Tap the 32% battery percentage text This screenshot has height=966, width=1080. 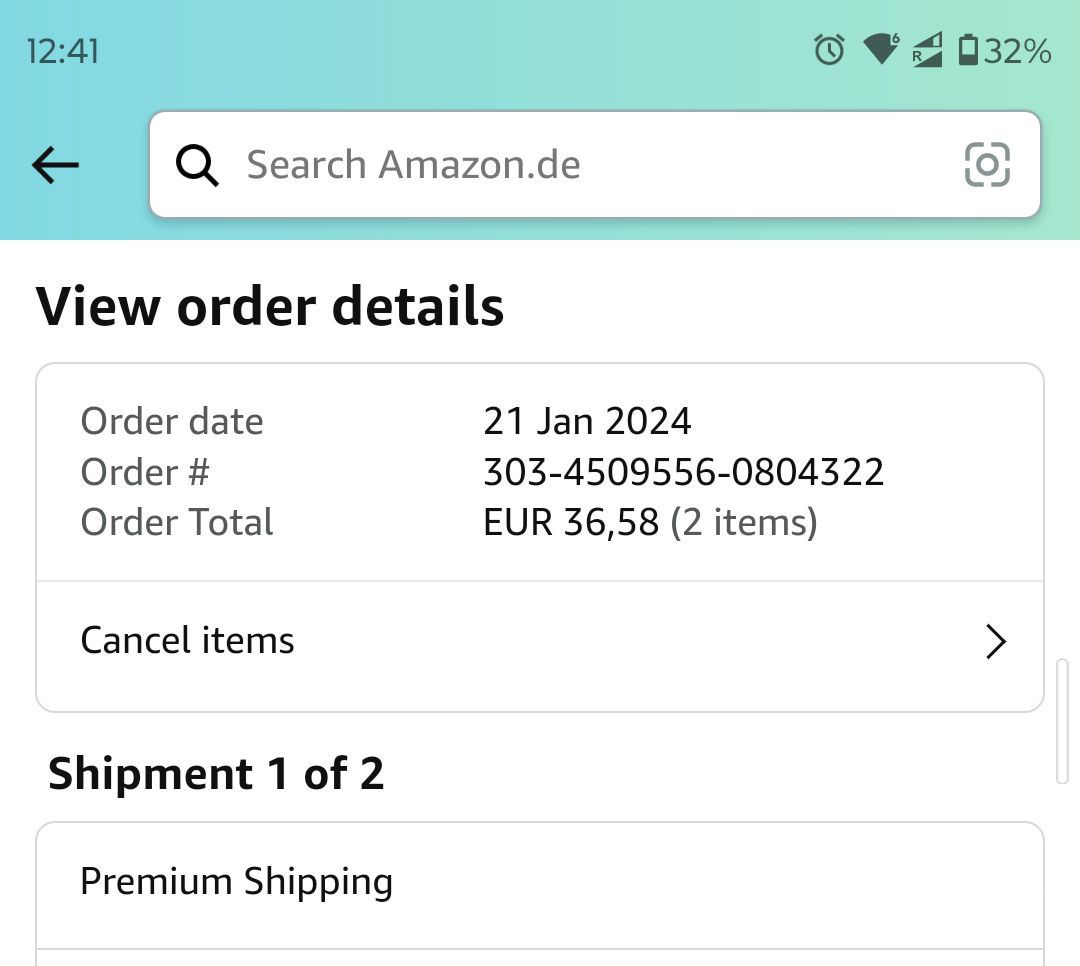1018,50
